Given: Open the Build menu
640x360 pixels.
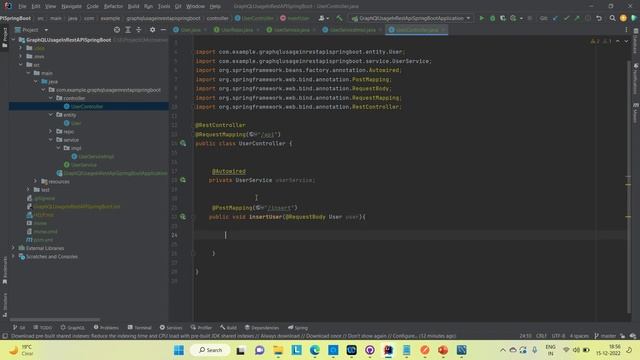Looking at the screenshot, I should tap(133, 6).
